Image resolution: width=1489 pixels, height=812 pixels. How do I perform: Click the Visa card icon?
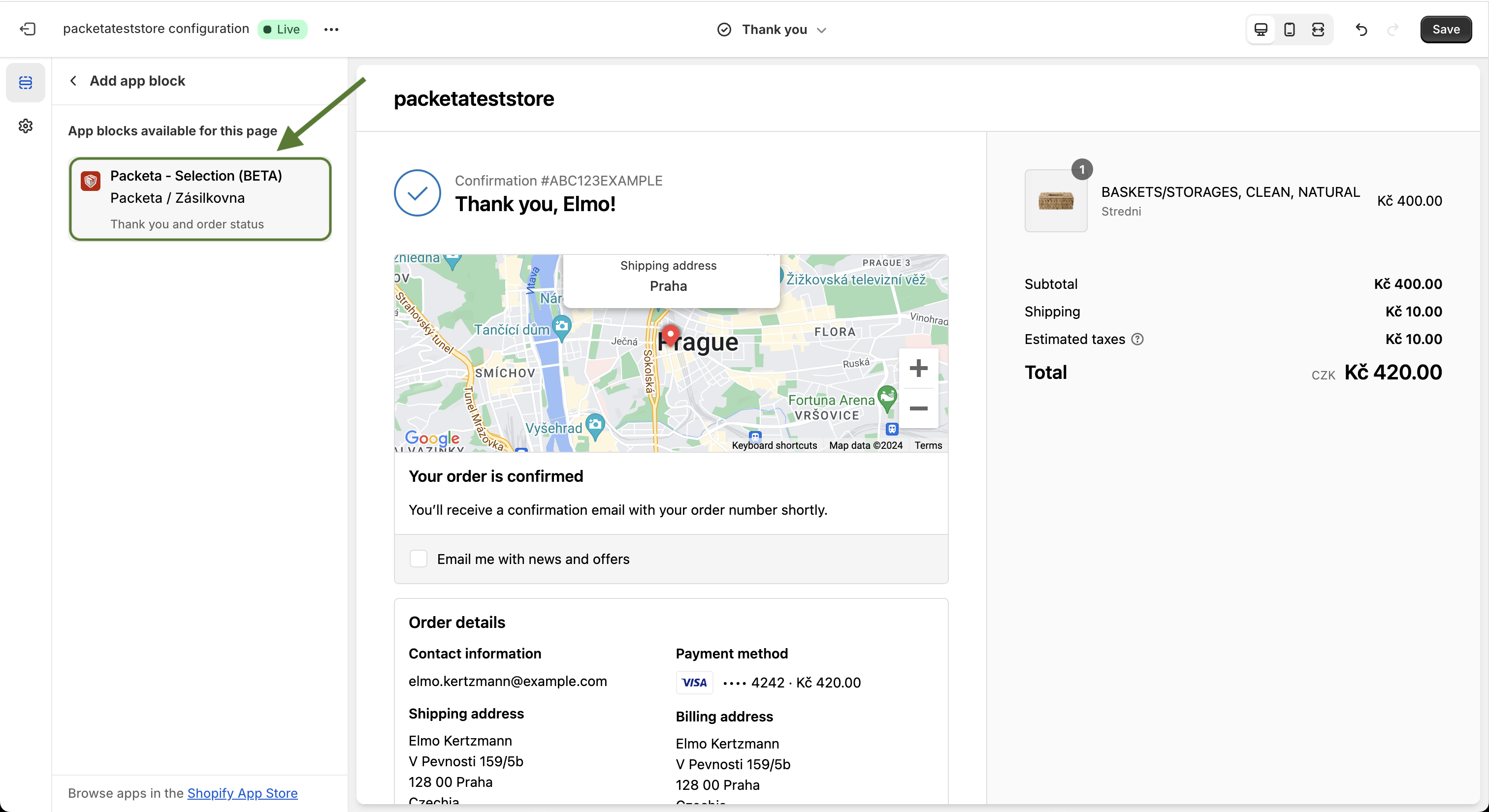[694, 682]
